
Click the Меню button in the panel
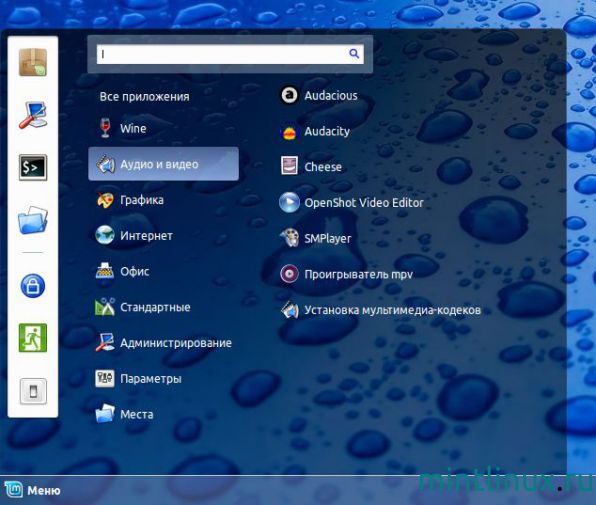[x=32, y=490]
